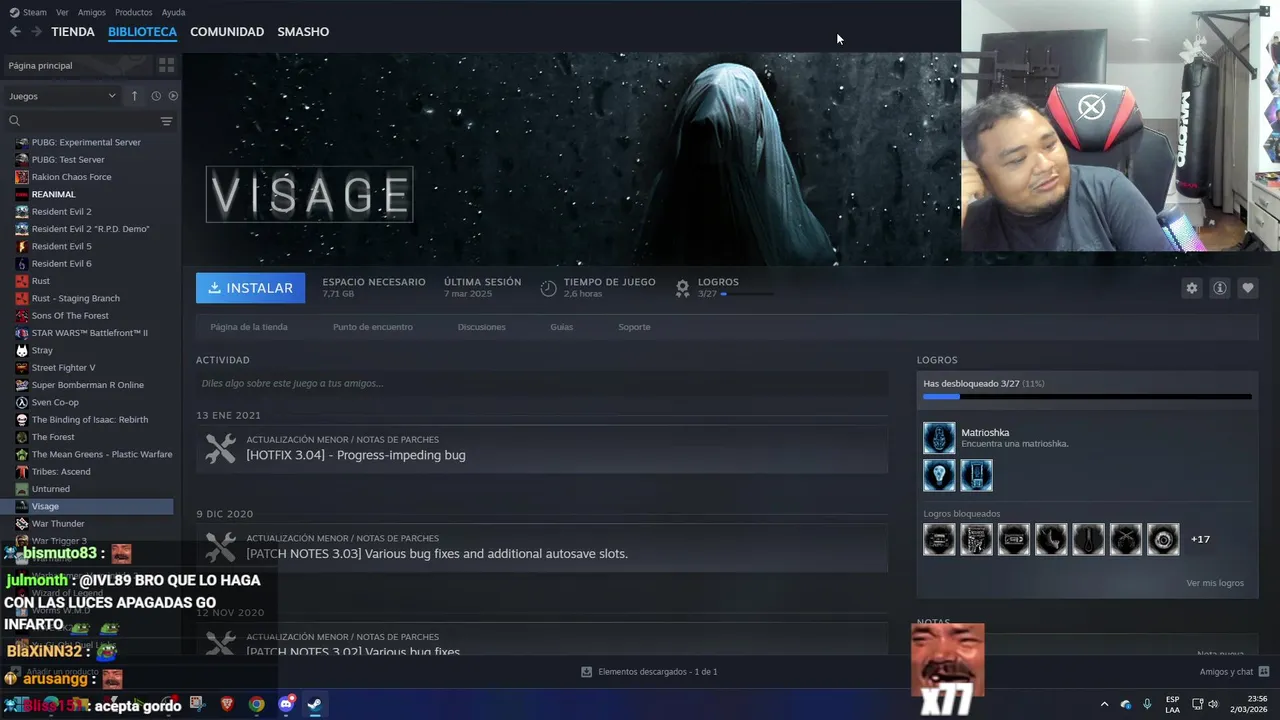Open Amigos y chat panel icon

pyautogui.click(x=1263, y=672)
